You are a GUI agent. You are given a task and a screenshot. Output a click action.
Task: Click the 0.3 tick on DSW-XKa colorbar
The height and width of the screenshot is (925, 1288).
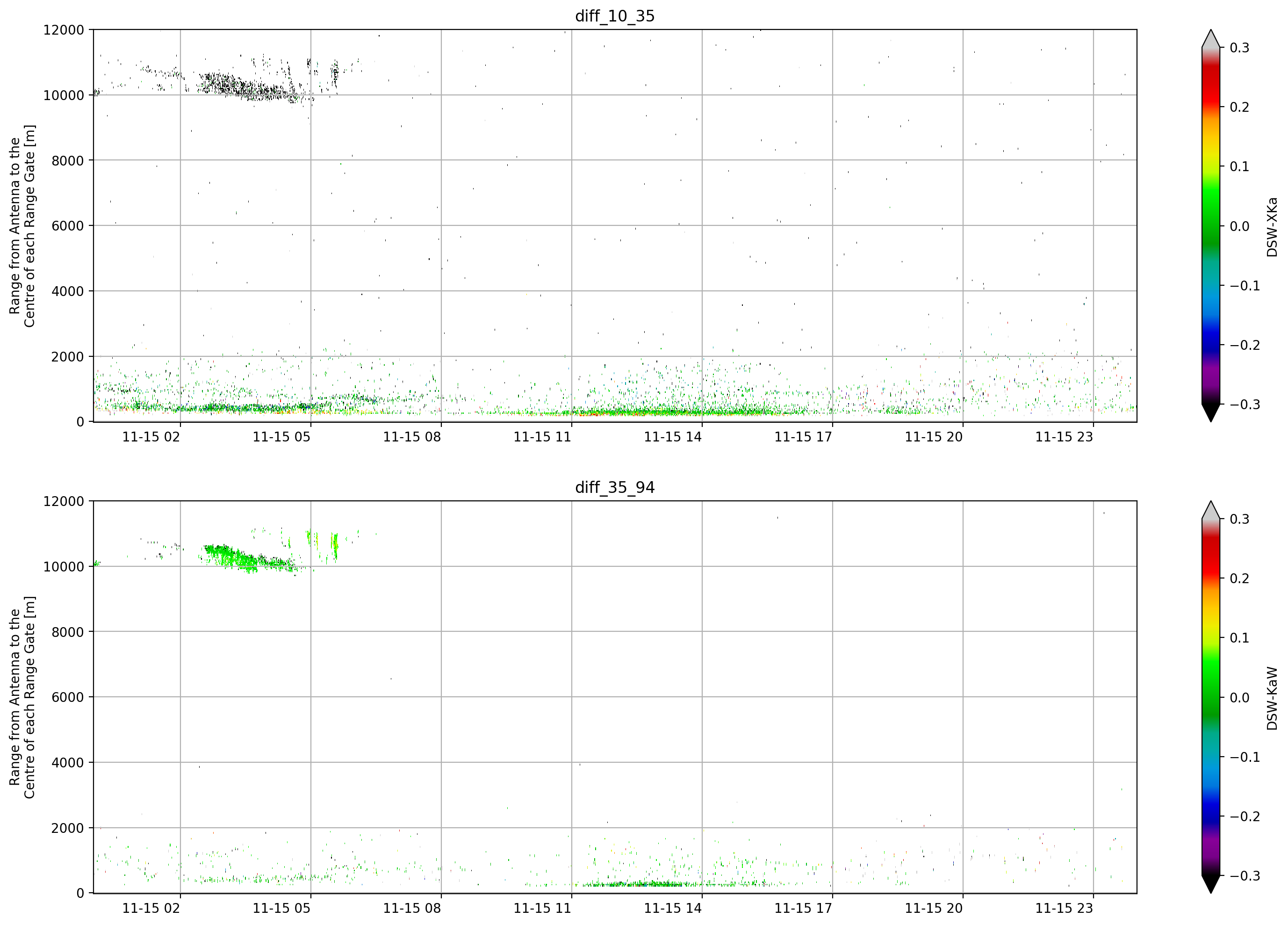[x=1240, y=48]
